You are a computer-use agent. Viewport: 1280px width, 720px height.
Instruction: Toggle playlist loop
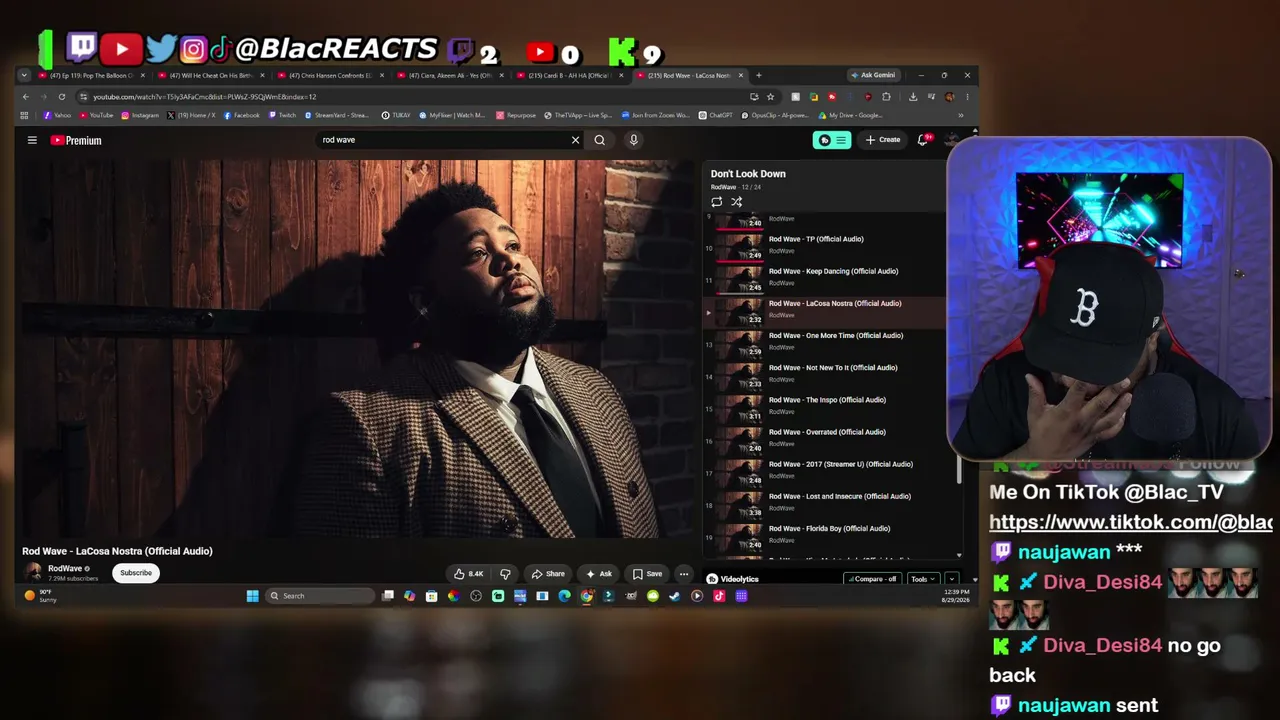(x=716, y=202)
